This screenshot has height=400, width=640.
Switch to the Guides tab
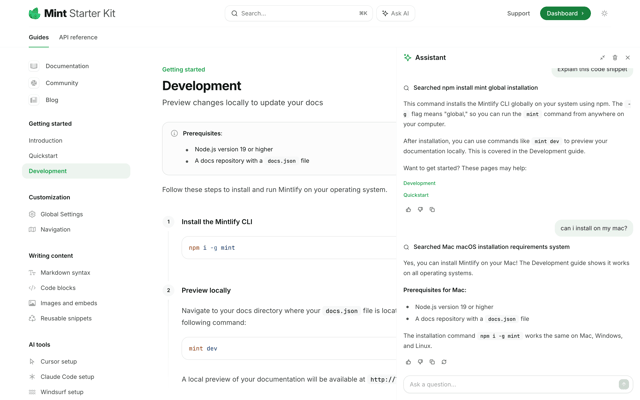(x=39, y=37)
